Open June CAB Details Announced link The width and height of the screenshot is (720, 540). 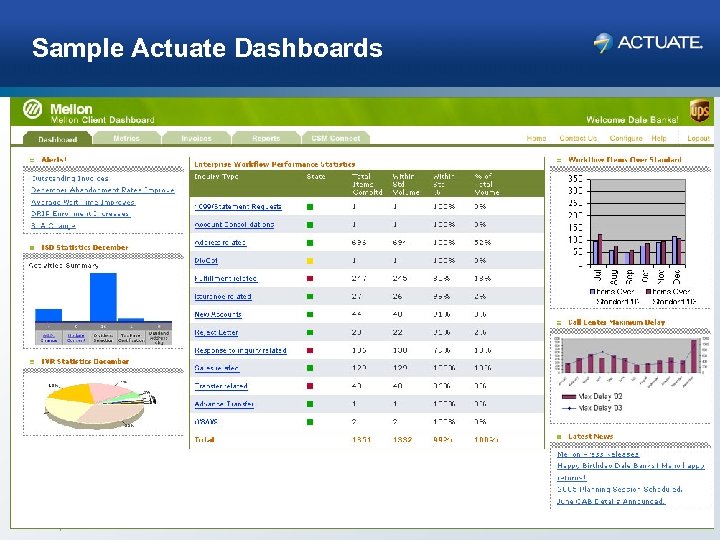[x=611, y=501]
